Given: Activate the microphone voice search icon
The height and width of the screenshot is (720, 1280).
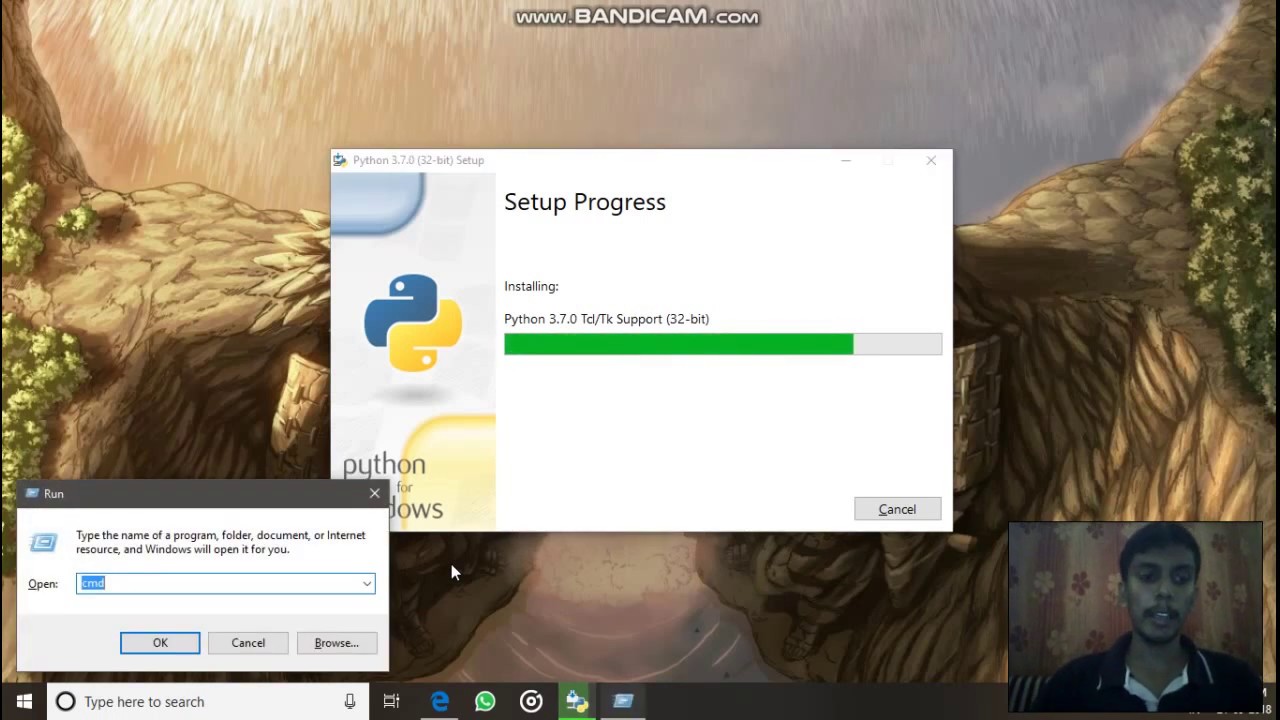Looking at the screenshot, I should pos(350,701).
